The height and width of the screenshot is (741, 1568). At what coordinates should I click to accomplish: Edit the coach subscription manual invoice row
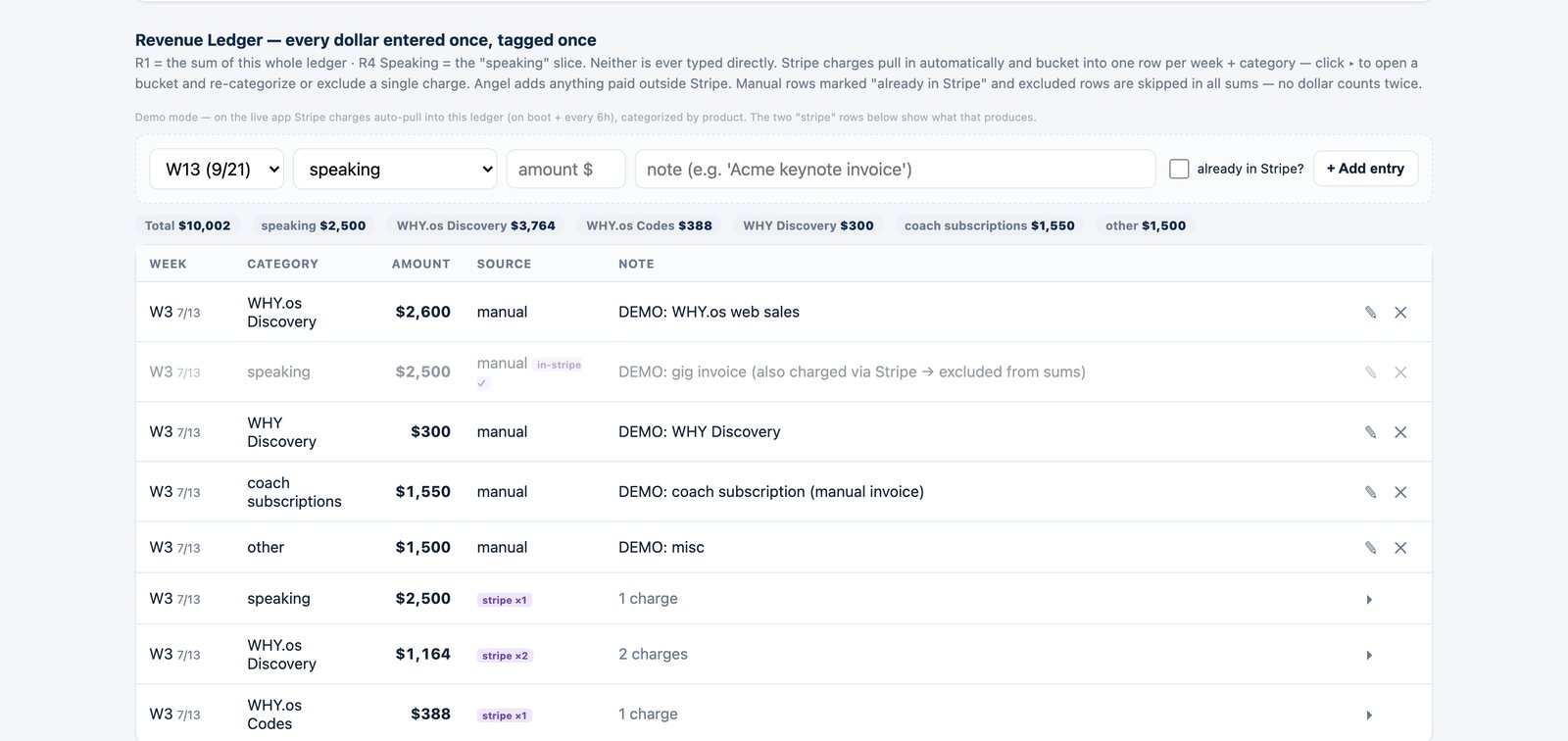tap(1370, 492)
